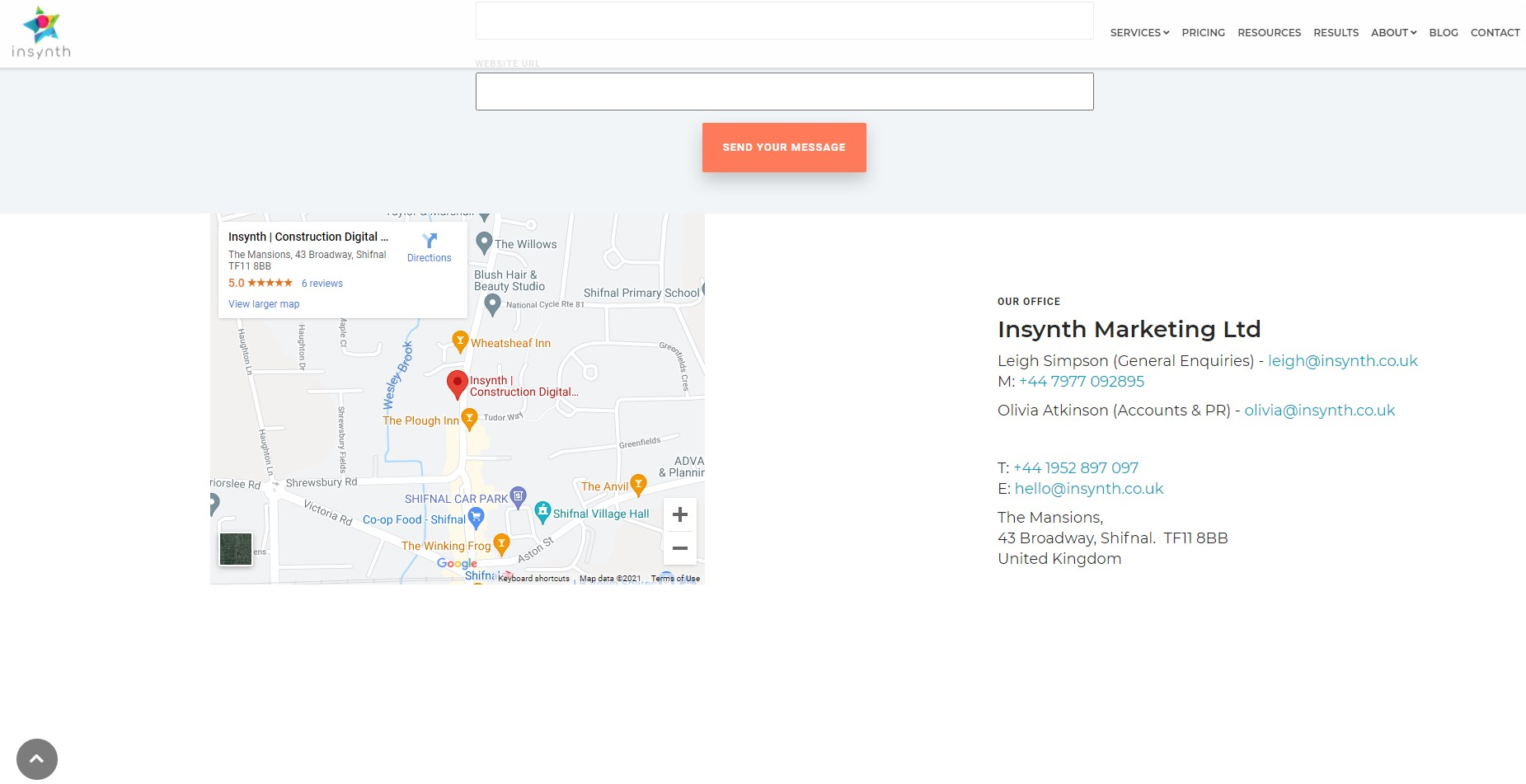Zoom out on the map
The image size is (1526, 784).
(680, 548)
